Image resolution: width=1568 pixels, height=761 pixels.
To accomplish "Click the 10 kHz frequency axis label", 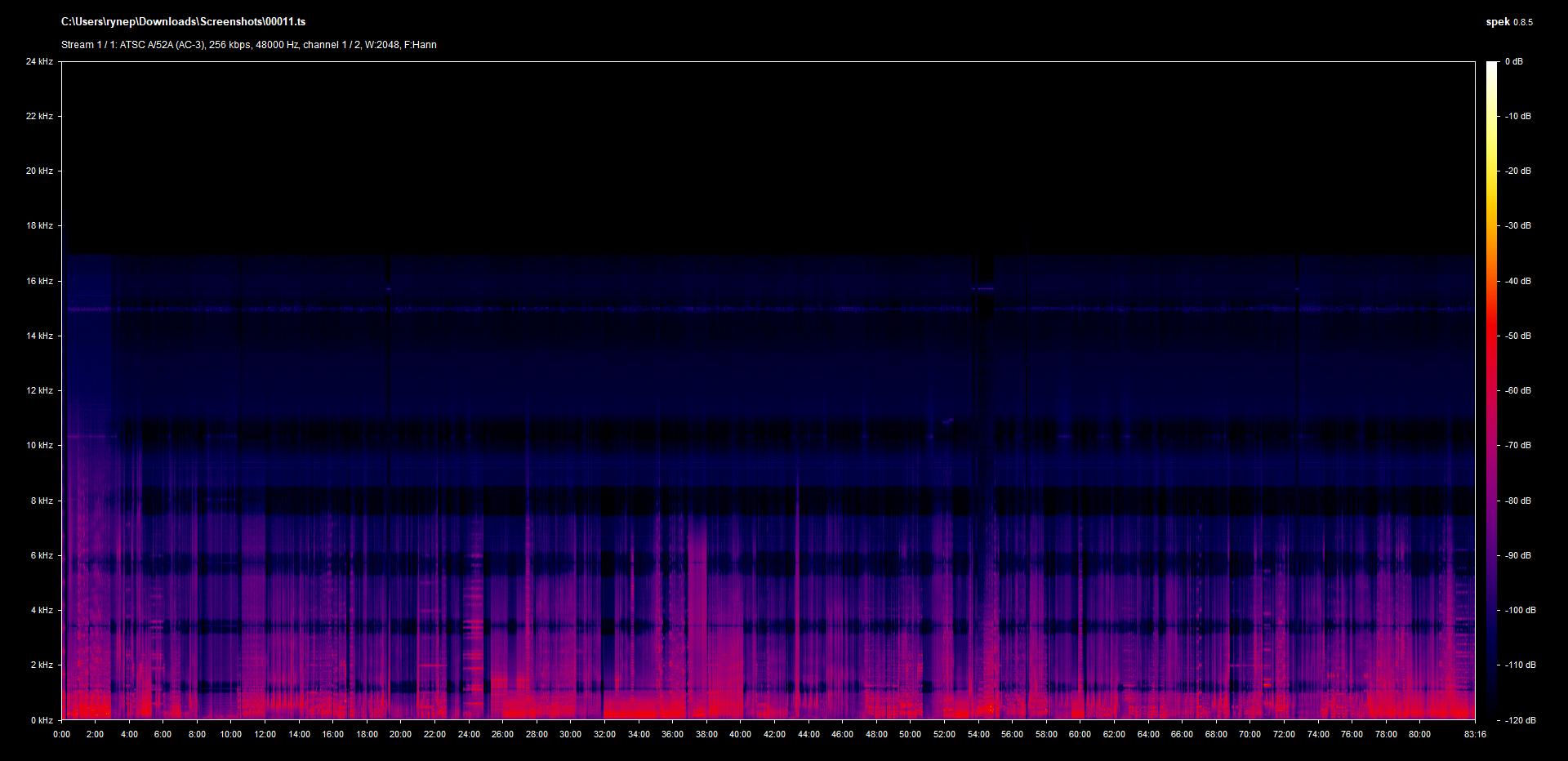I will (x=39, y=446).
